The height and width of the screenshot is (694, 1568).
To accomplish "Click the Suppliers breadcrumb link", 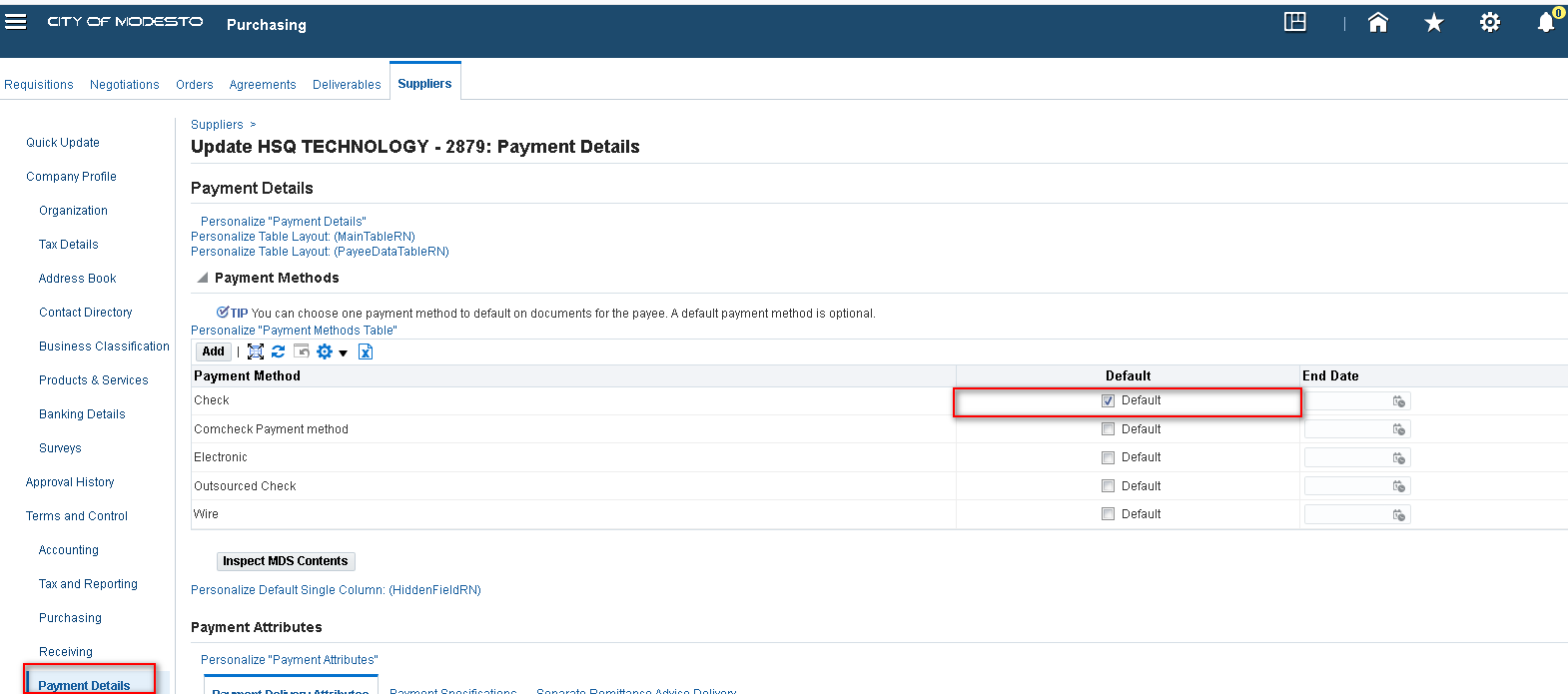I will (217, 125).
